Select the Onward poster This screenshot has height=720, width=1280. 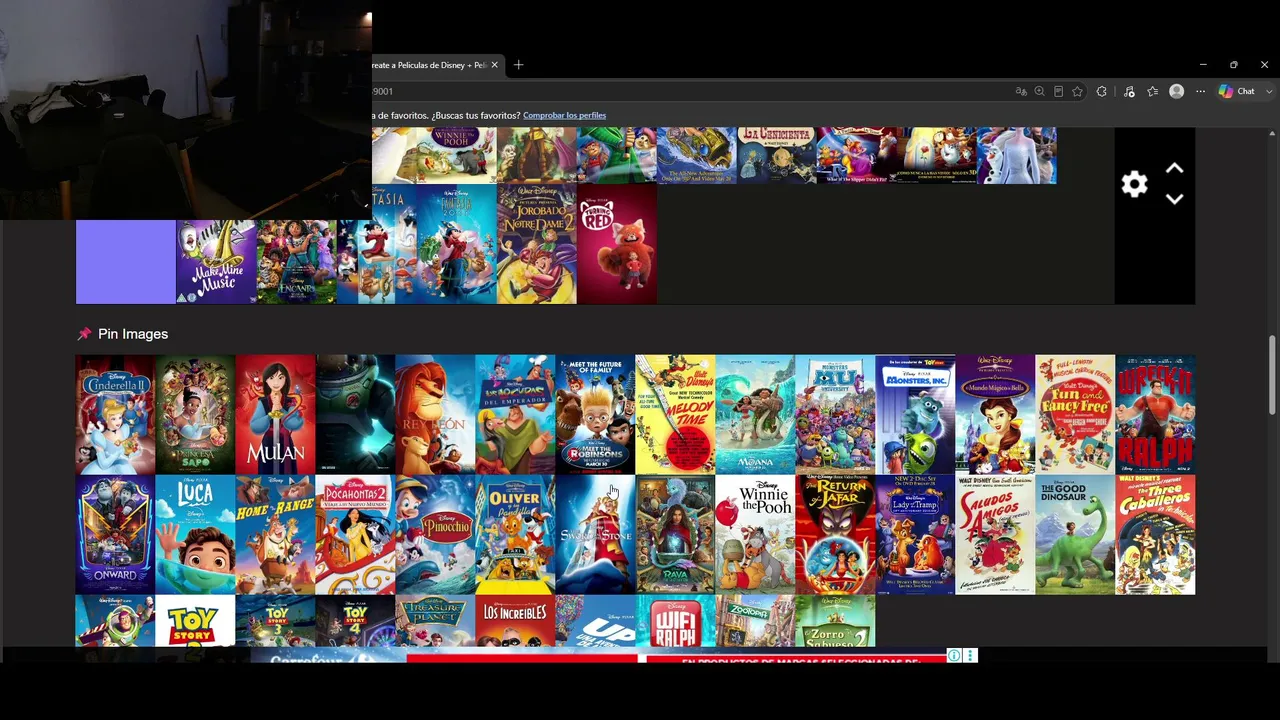click(115, 535)
